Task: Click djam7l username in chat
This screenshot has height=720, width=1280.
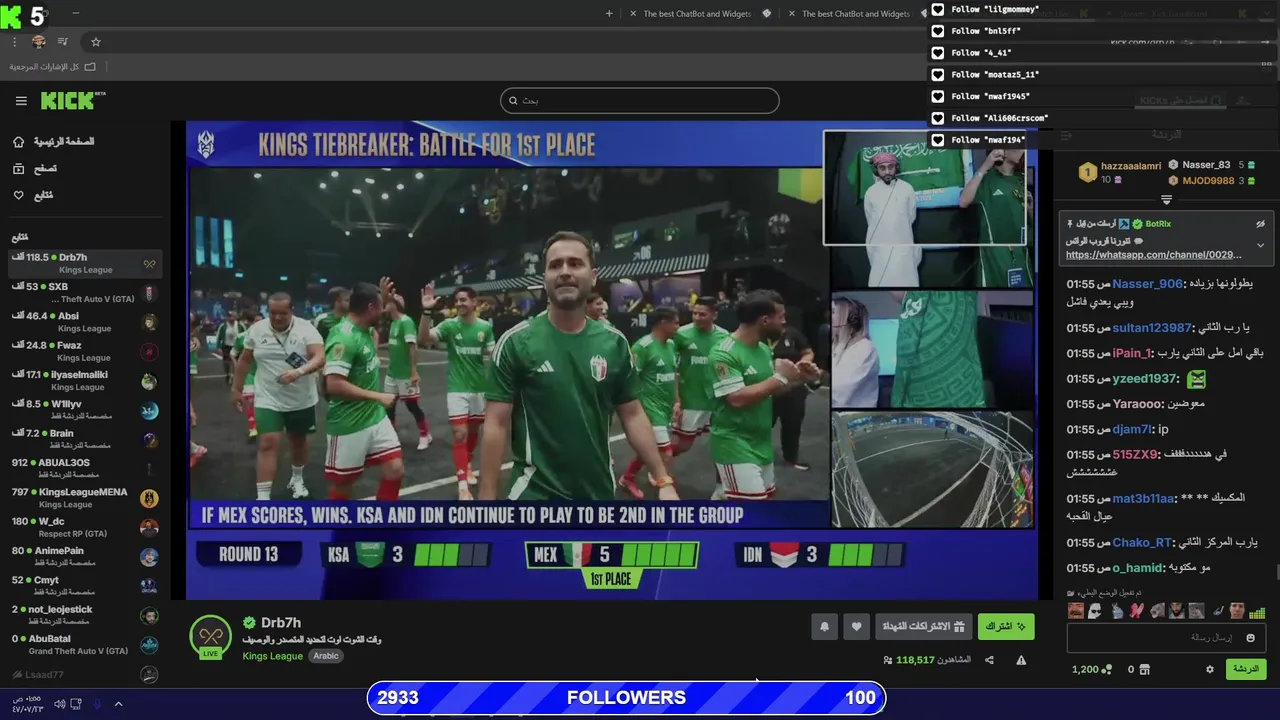Action: pos(1133,429)
